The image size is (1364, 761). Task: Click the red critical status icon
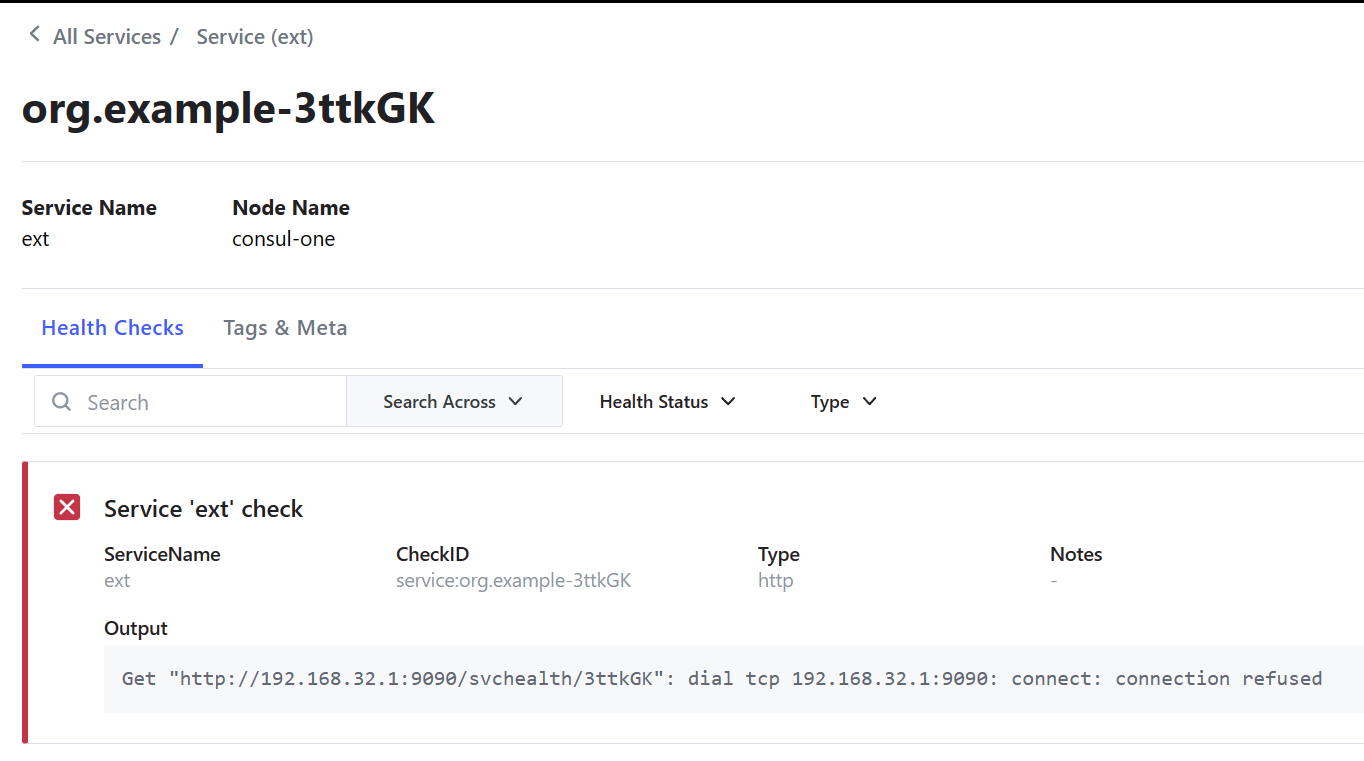tap(67, 507)
